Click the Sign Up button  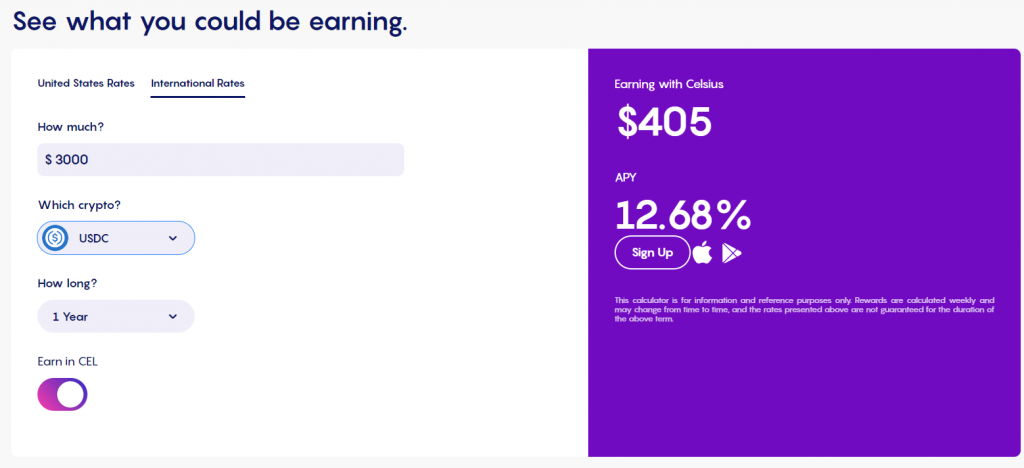point(652,253)
